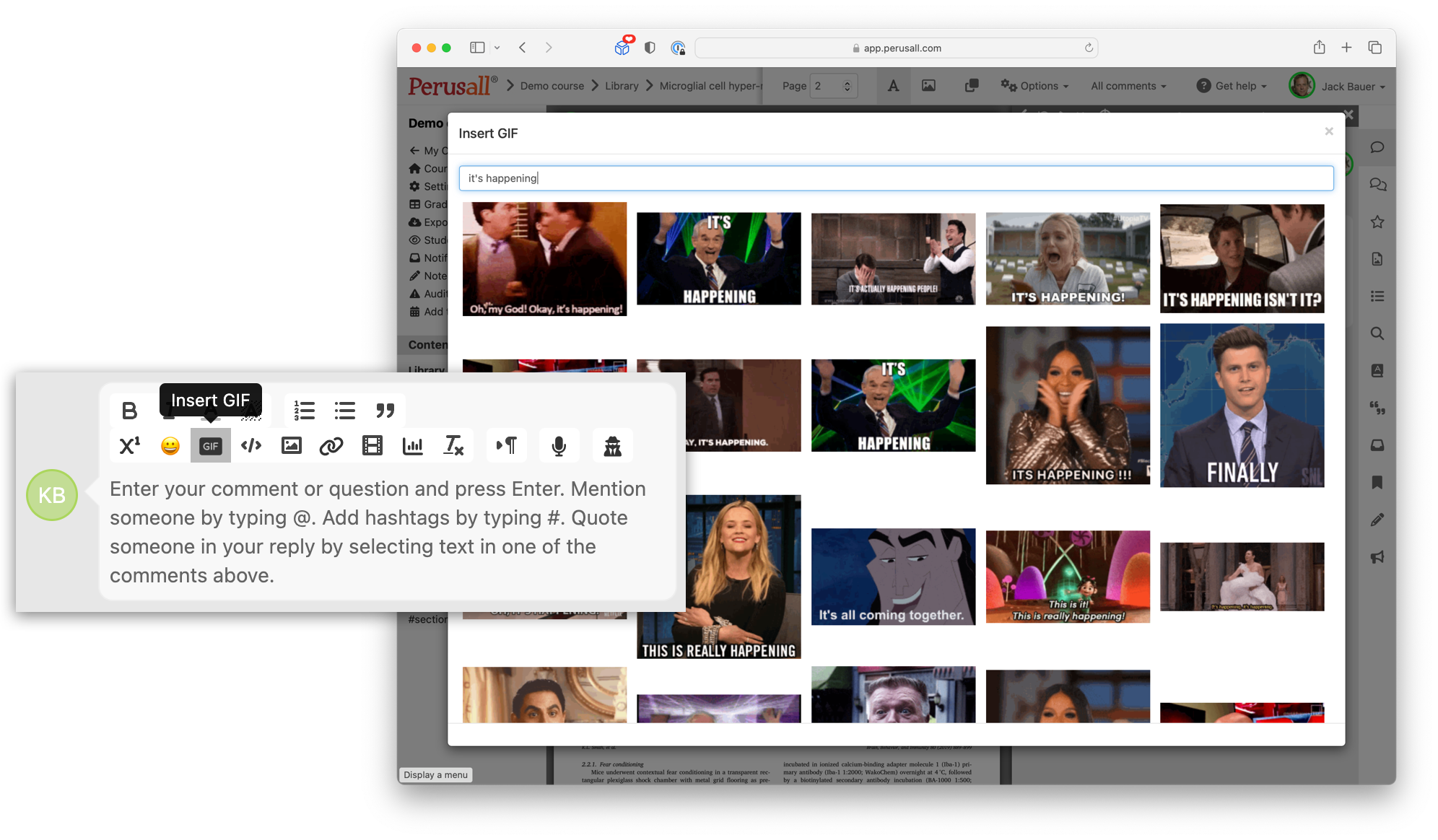Insert a bulleted list
The width and height of the screenshot is (1438, 840).
pos(345,411)
